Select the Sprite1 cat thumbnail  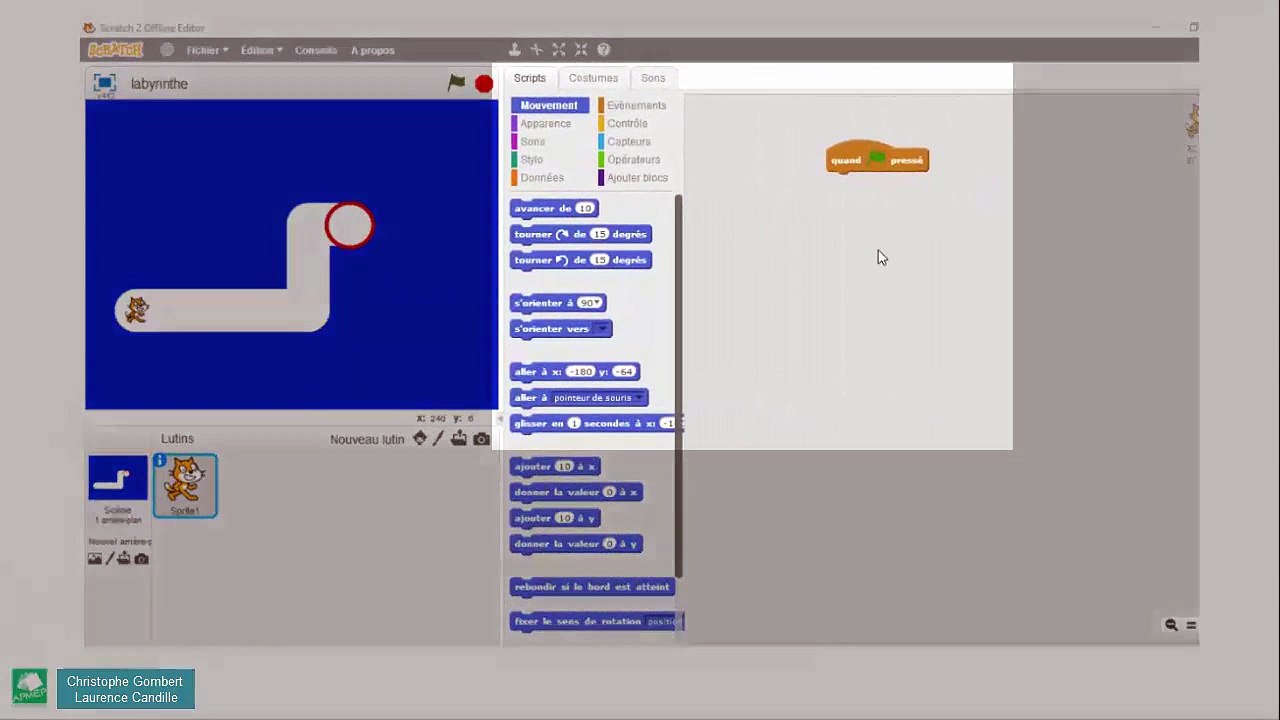tap(185, 486)
